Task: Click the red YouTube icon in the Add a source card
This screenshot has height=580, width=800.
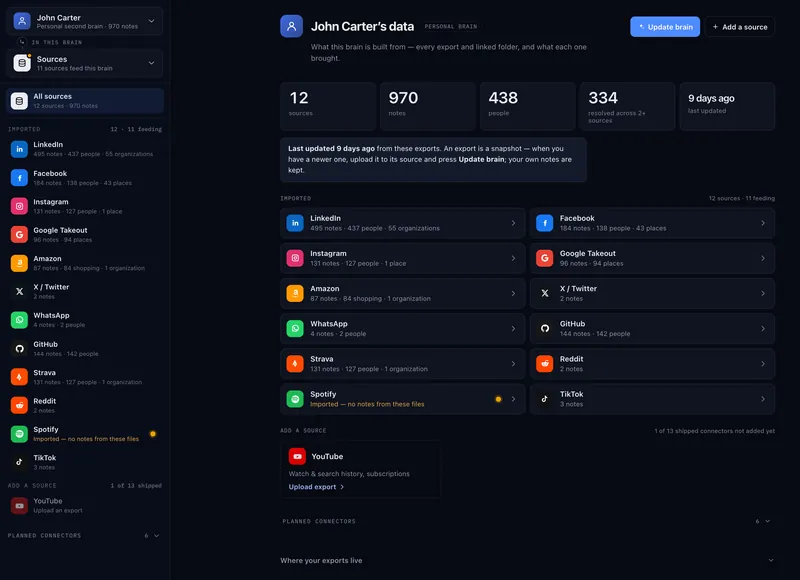Action: click(297, 456)
